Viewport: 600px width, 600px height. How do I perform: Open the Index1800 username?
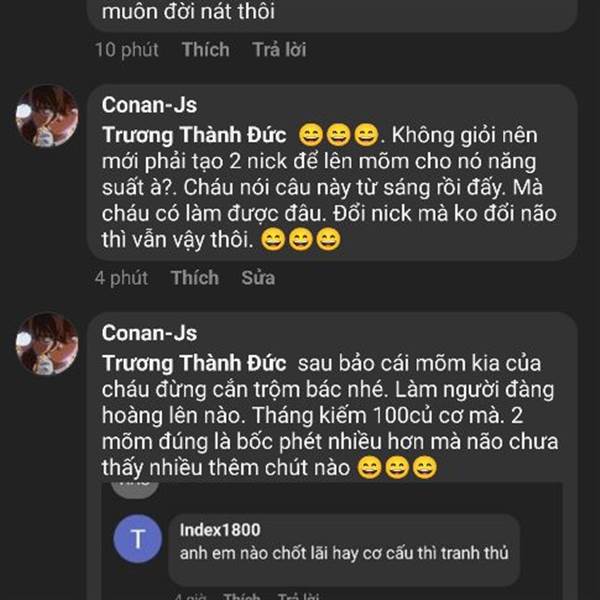[220, 530]
